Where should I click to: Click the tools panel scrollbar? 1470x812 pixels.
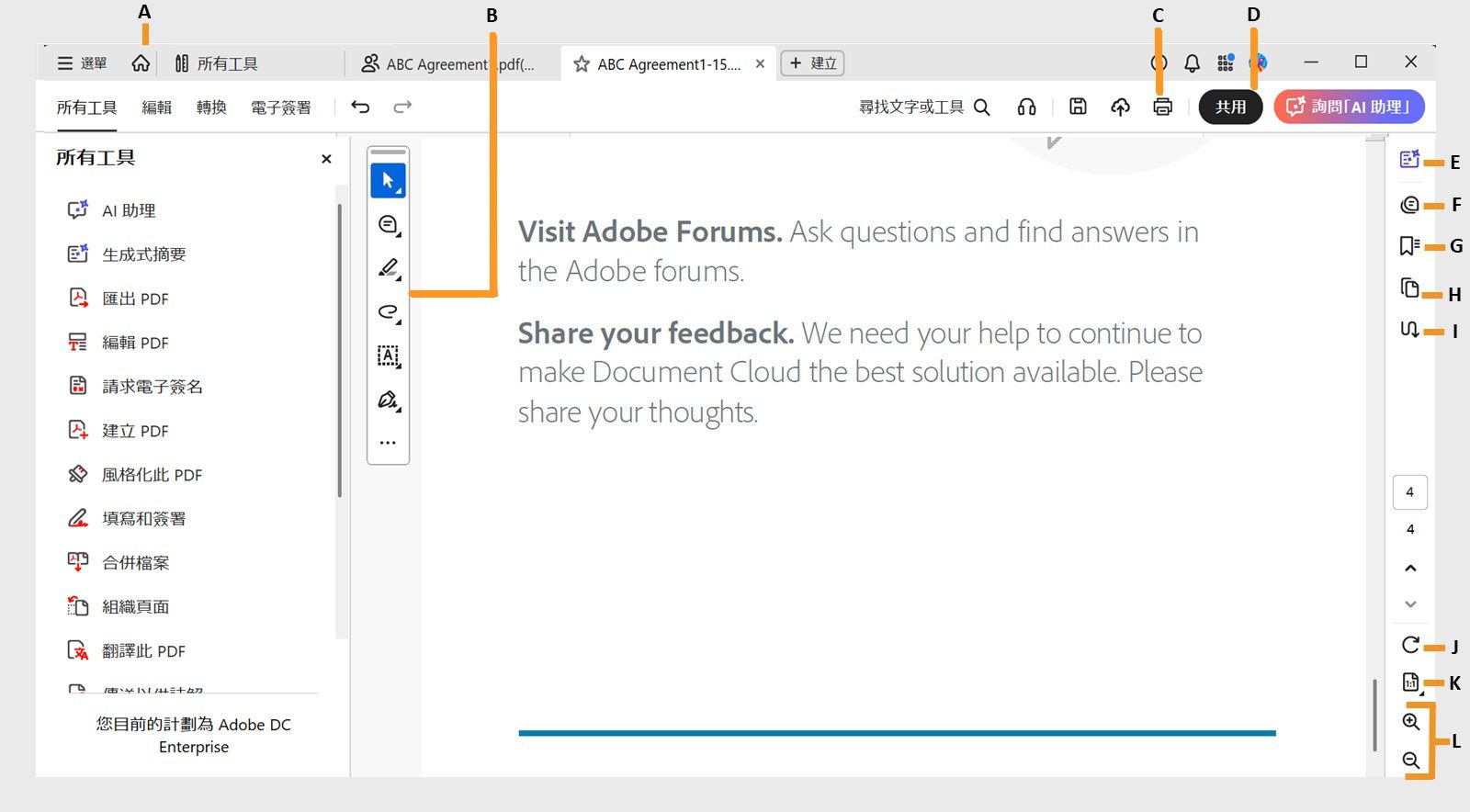[x=340, y=351]
